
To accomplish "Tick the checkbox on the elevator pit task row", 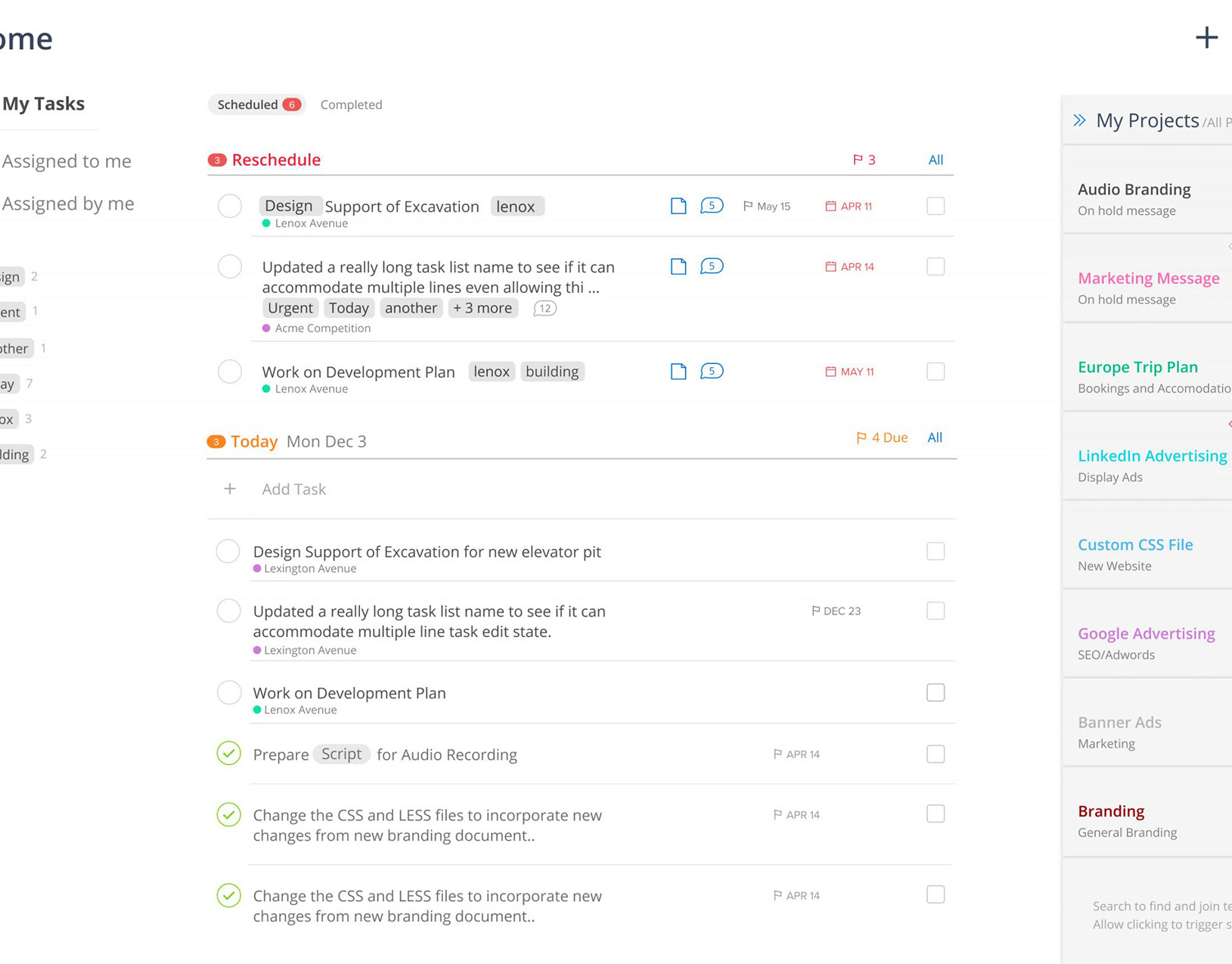I will [x=936, y=551].
